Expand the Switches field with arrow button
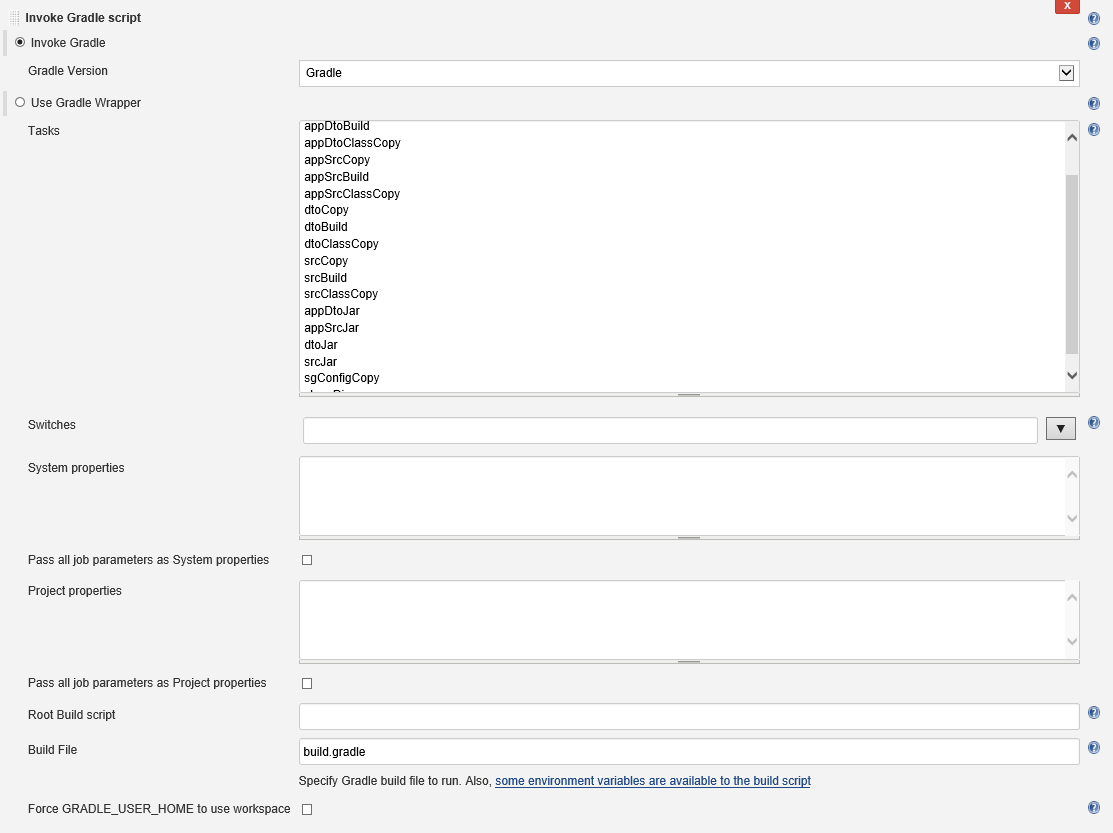The height and width of the screenshot is (833, 1113). (1060, 429)
